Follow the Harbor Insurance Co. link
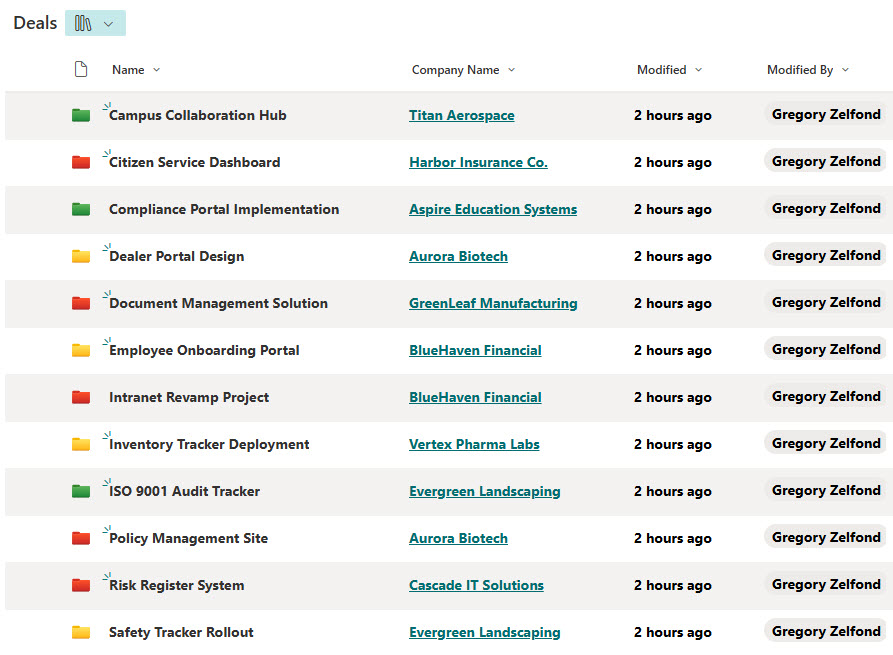This screenshot has height=655, width=893. click(478, 162)
